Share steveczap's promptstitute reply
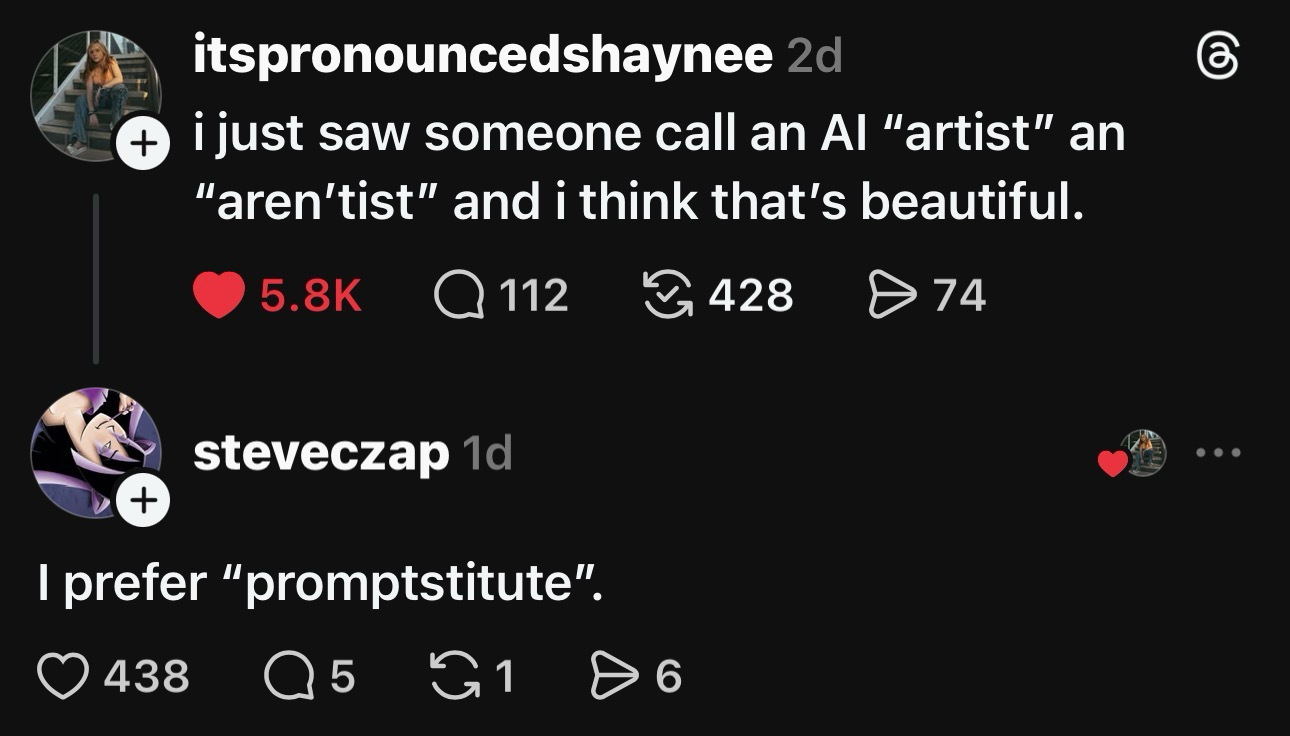This screenshot has height=736, width=1290. pyautogui.click(x=612, y=676)
